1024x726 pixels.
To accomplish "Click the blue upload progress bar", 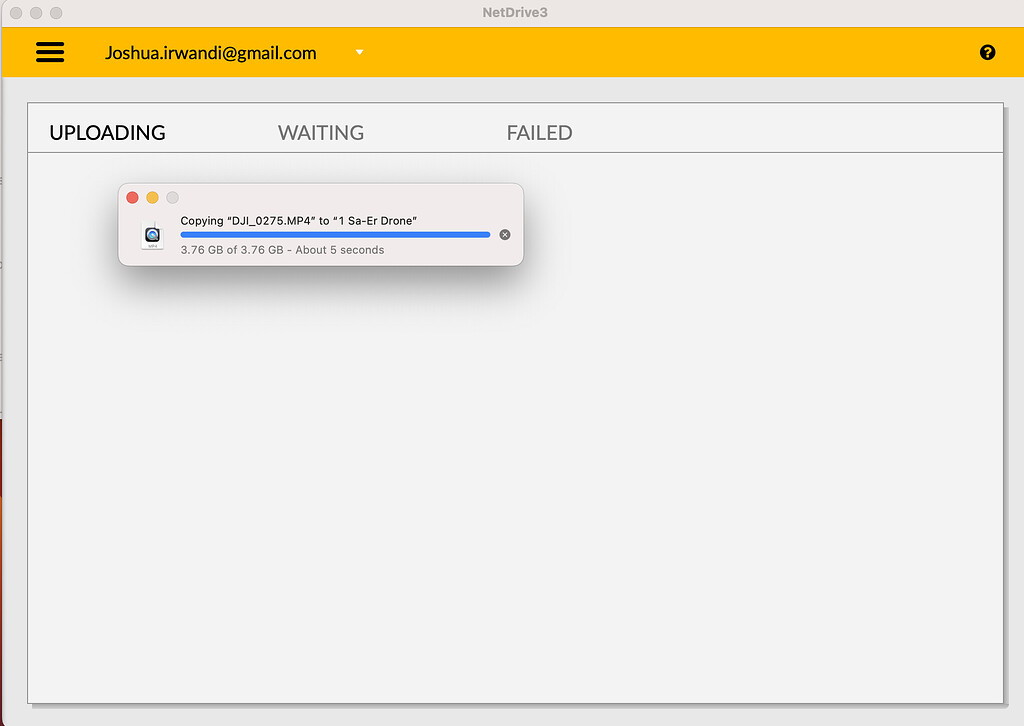I will [x=334, y=234].
